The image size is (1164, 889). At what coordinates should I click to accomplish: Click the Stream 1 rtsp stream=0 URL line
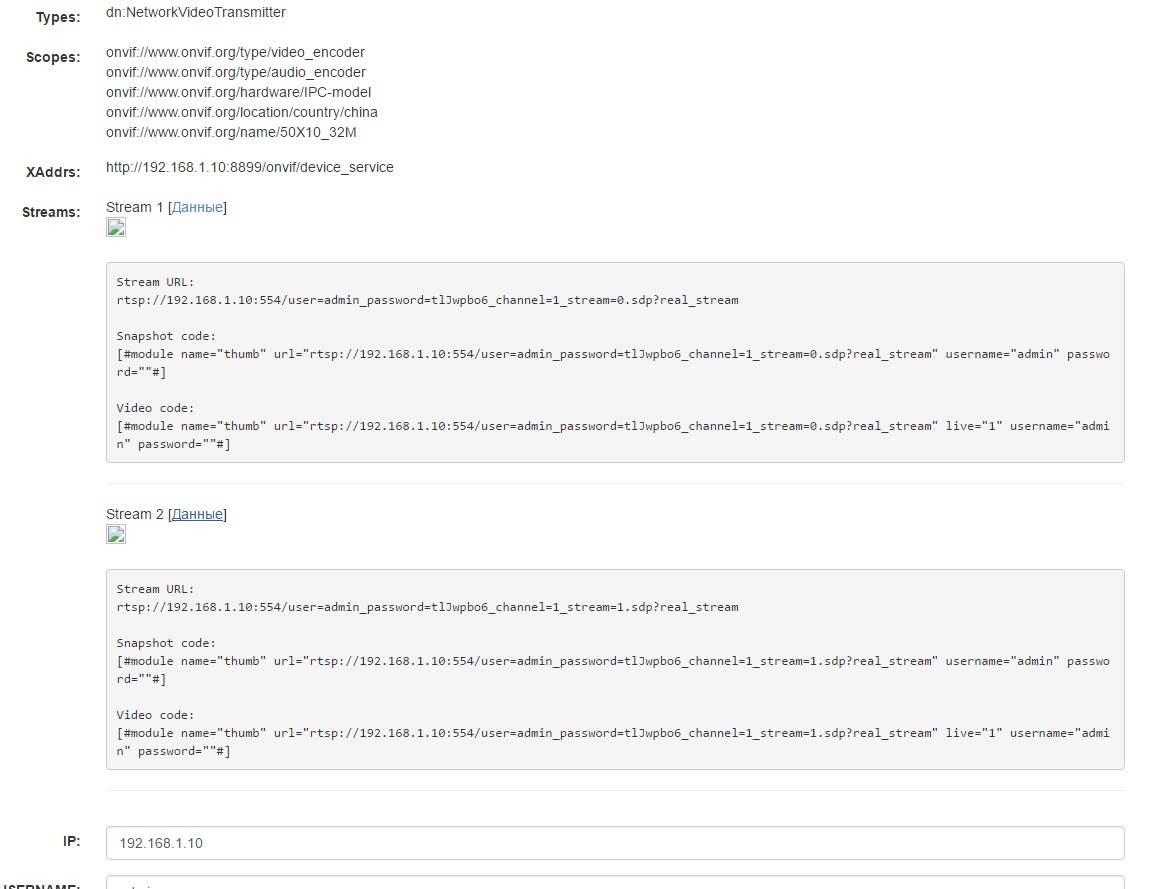coord(427,300)
